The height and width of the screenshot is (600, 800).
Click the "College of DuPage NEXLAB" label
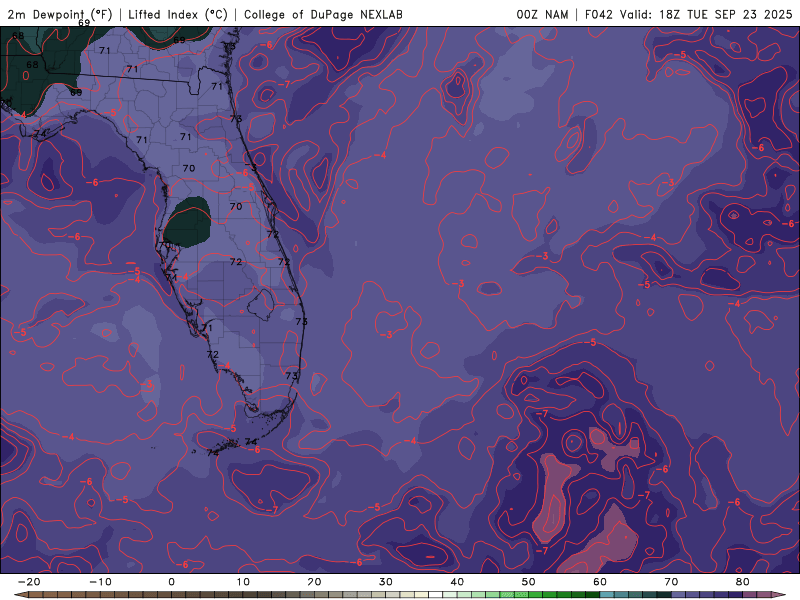pos(323,14)
